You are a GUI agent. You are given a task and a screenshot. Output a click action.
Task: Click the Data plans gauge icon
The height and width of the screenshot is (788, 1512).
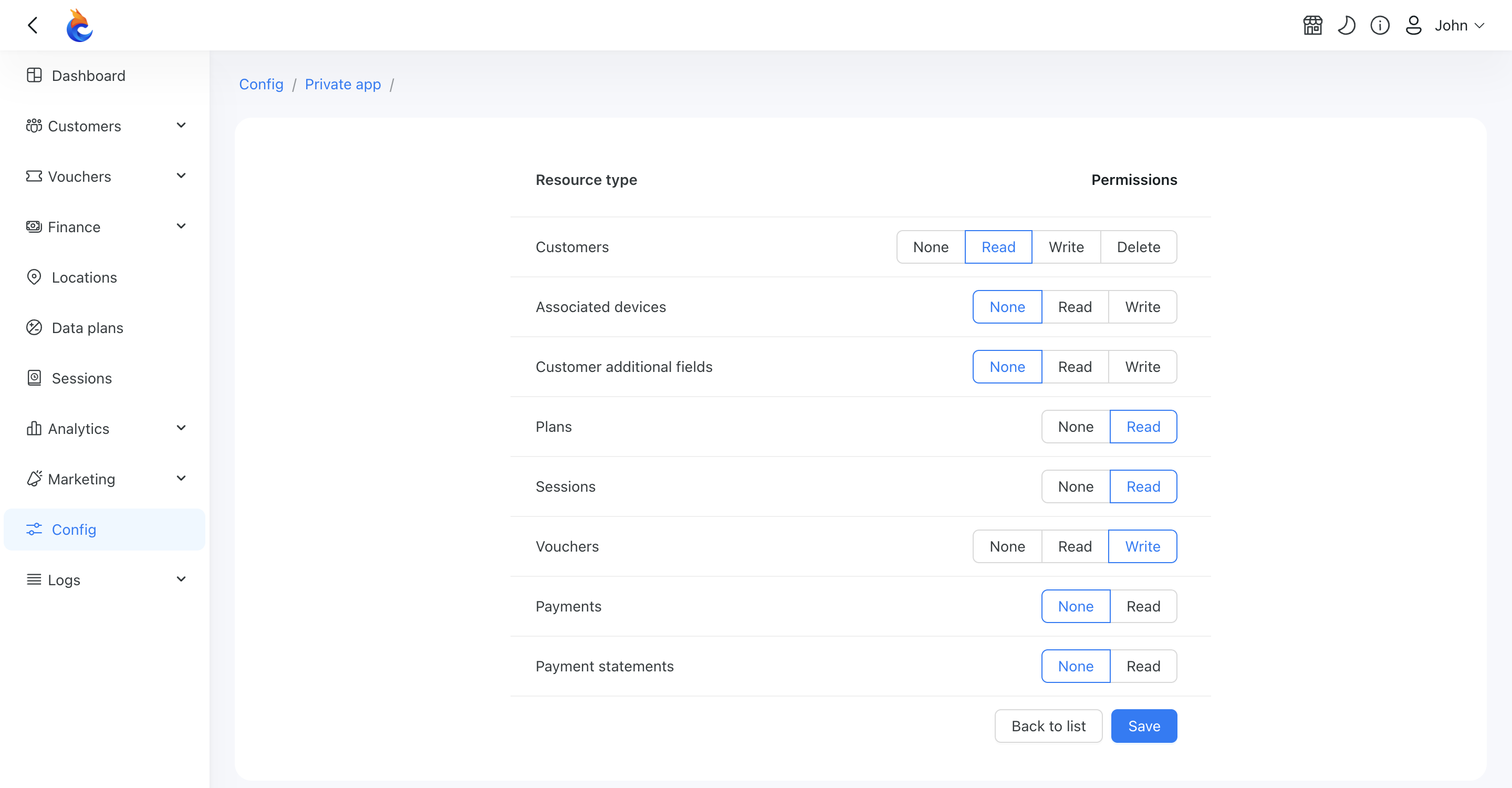pyautogui.click(x=34, y=328)
